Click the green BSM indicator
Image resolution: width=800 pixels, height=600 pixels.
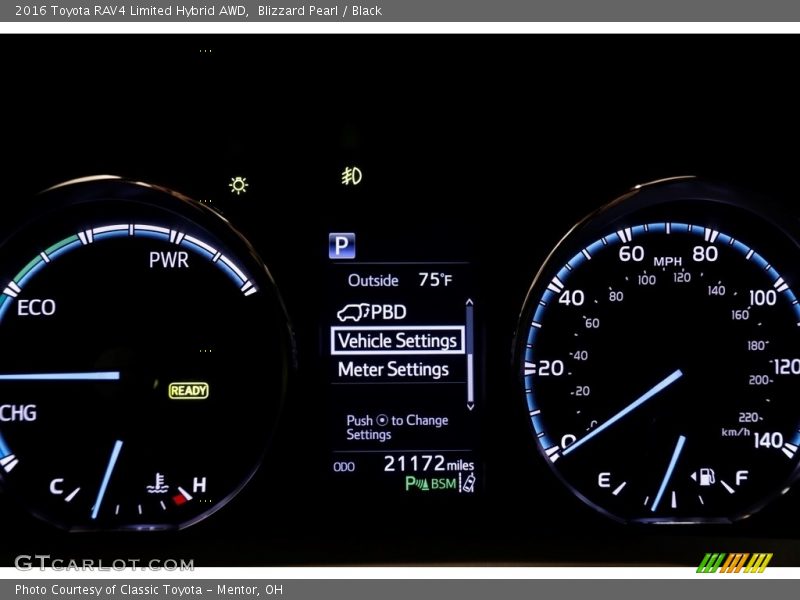(x=444, y=484)
